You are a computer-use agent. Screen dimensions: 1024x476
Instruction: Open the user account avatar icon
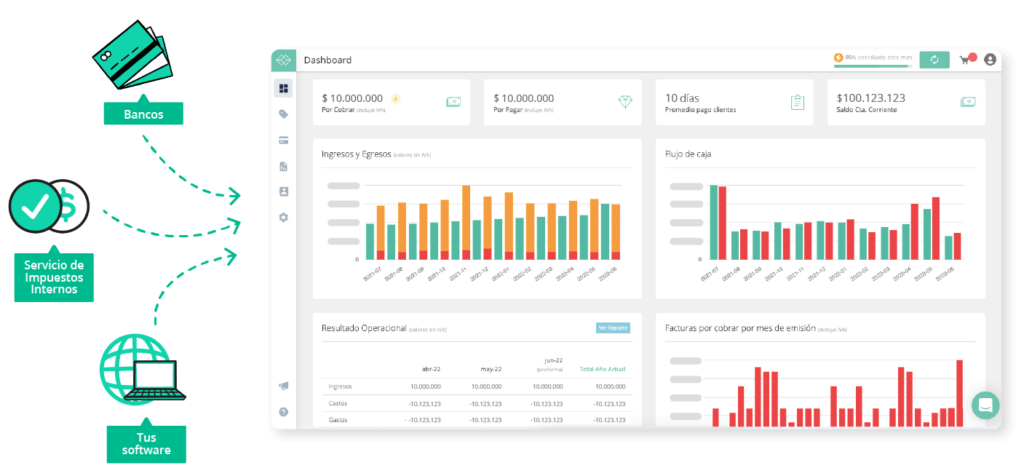[990, 60]
